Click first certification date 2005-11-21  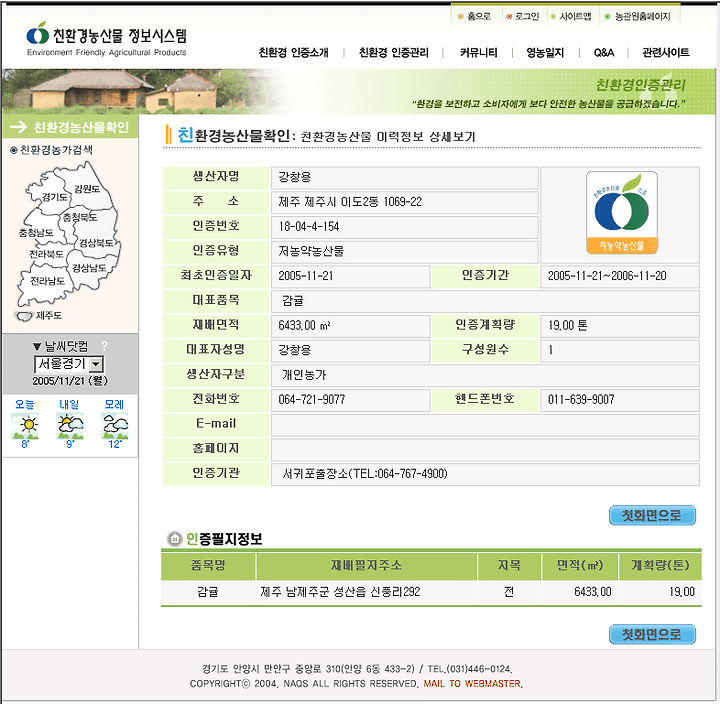[x=306, y=276]
